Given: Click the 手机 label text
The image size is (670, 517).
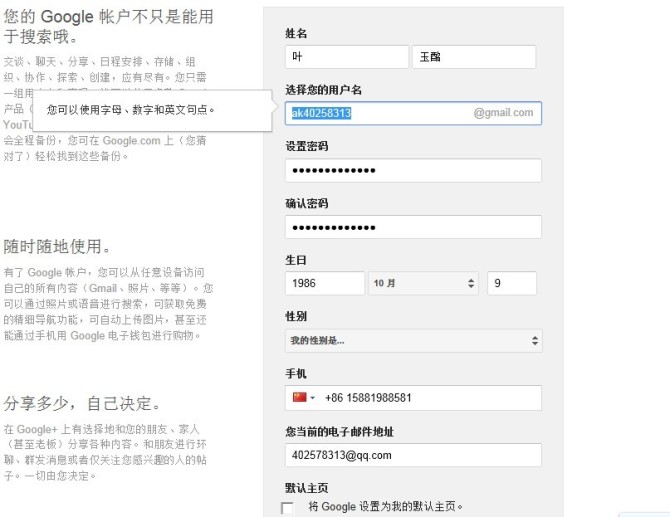Looking at the screenshot, I should point(296,374).
